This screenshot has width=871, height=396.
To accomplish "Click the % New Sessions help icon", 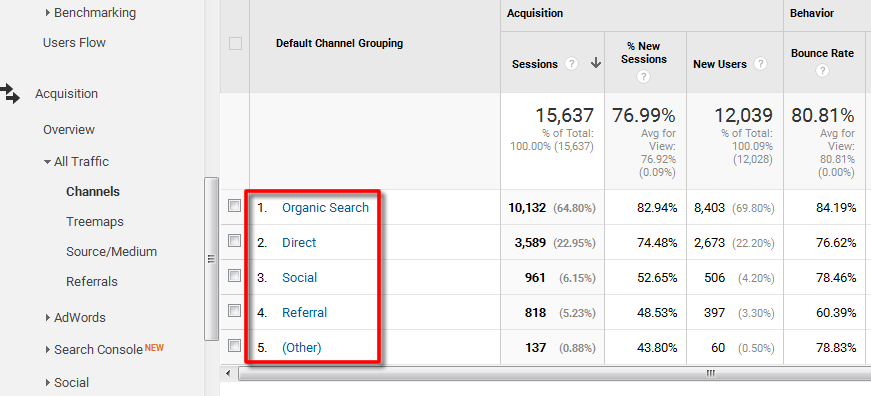I will point(643,77).
